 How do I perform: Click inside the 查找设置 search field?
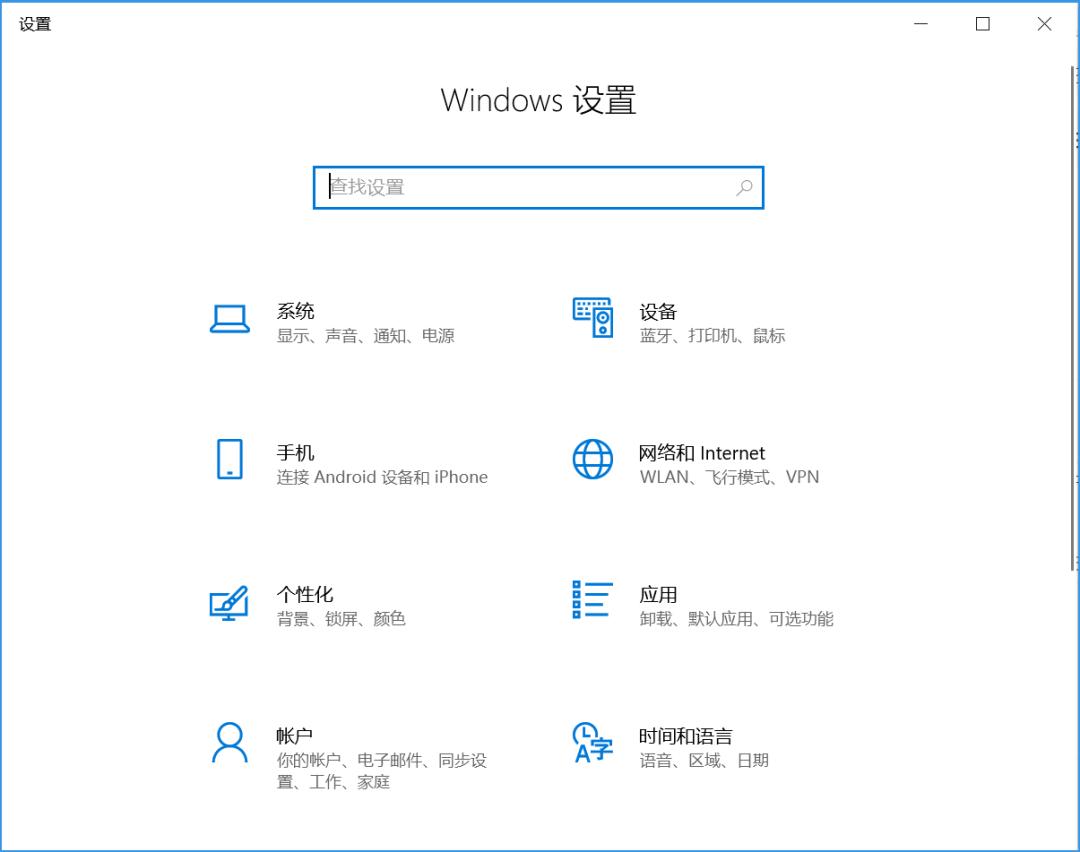tap(500, 187)
